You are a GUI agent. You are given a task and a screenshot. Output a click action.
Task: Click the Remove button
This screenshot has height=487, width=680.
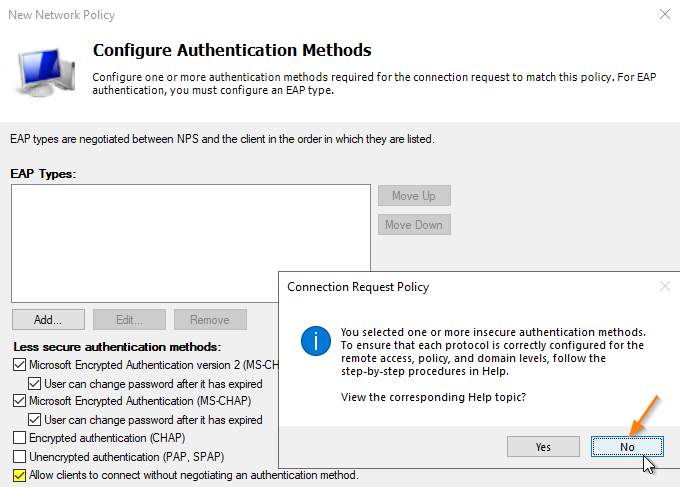(x=210, y=320)
